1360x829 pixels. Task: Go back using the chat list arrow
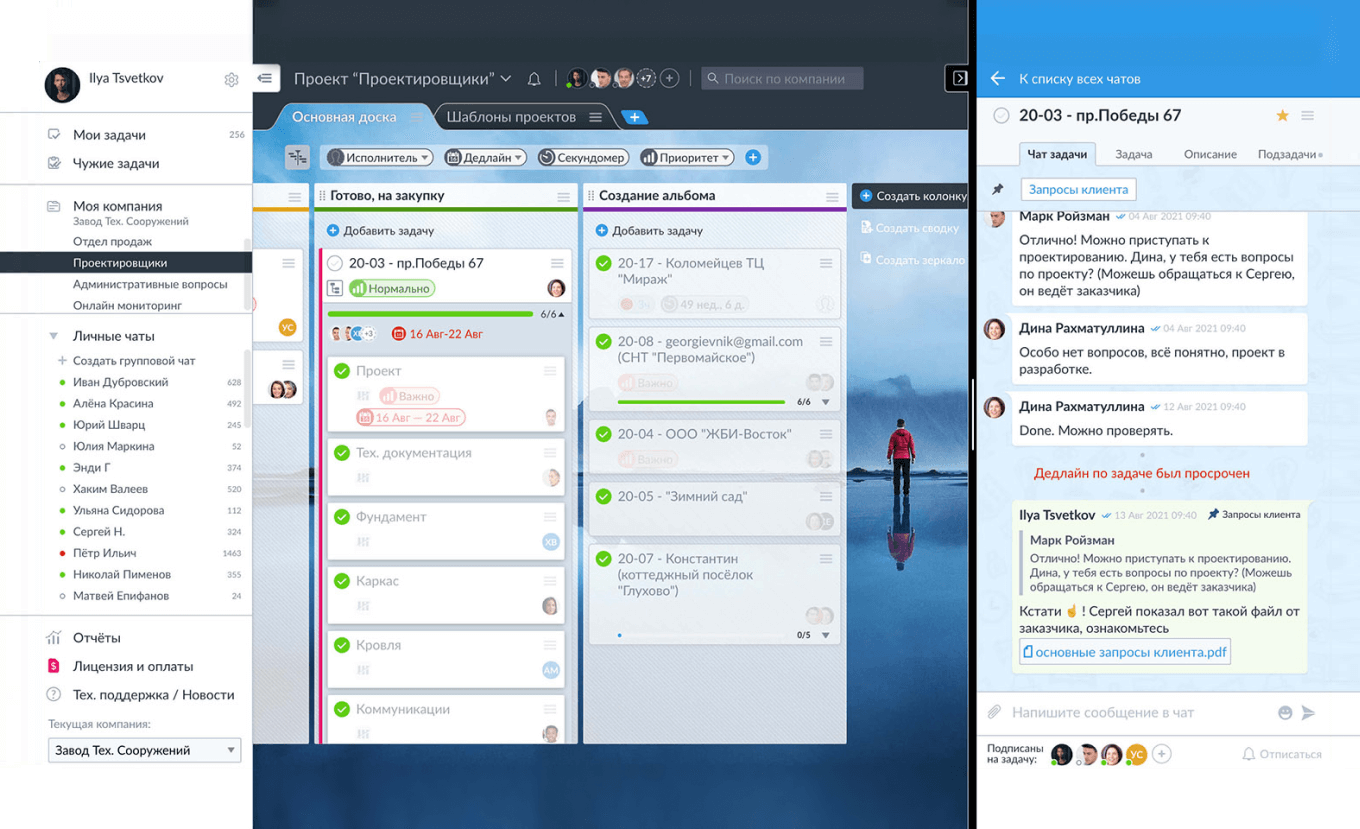(x=997, y=78)
